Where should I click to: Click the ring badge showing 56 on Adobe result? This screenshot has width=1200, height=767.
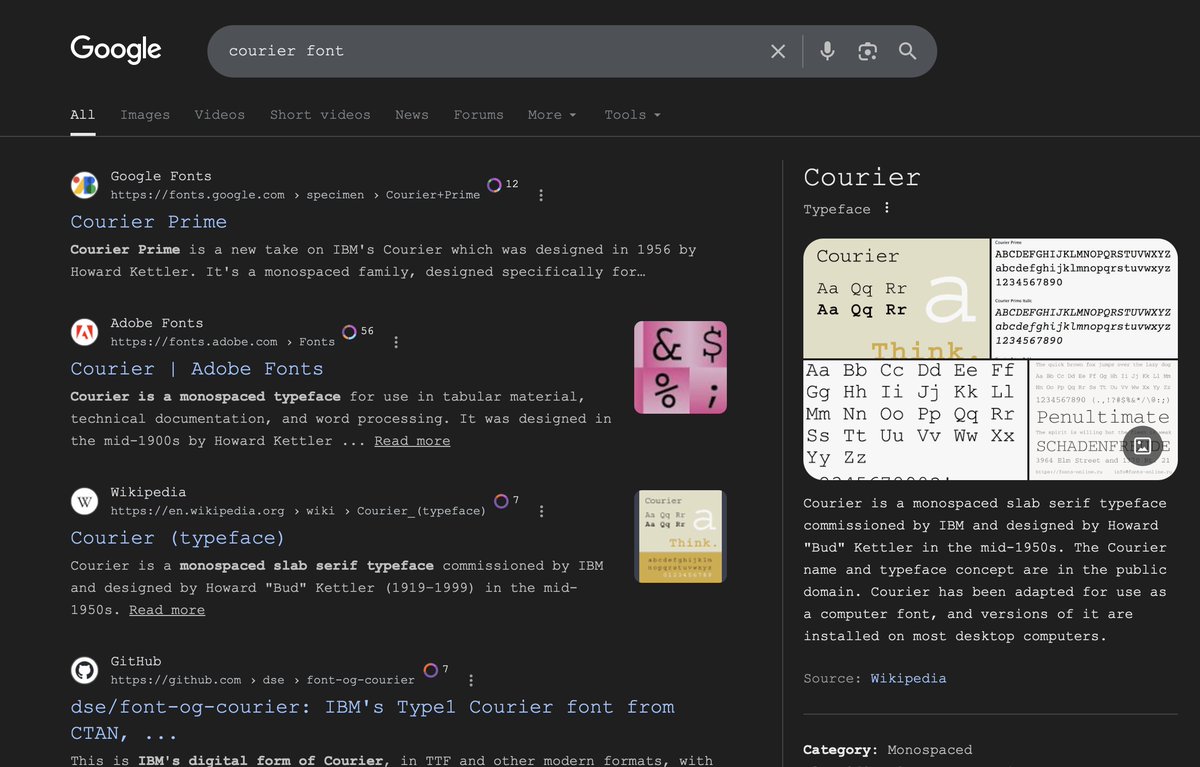(358, 331)
